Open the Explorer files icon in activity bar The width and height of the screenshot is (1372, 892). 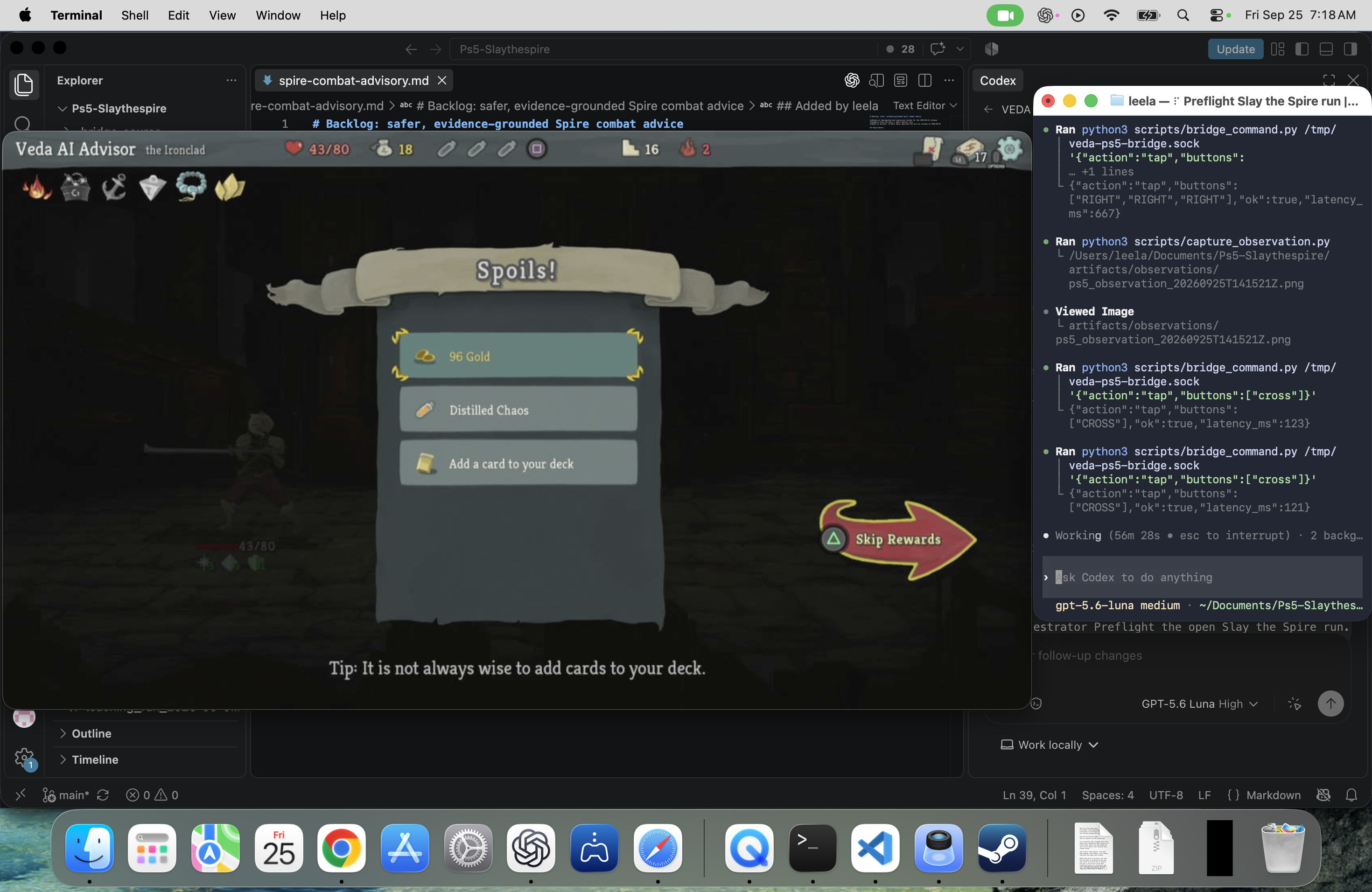23,85
